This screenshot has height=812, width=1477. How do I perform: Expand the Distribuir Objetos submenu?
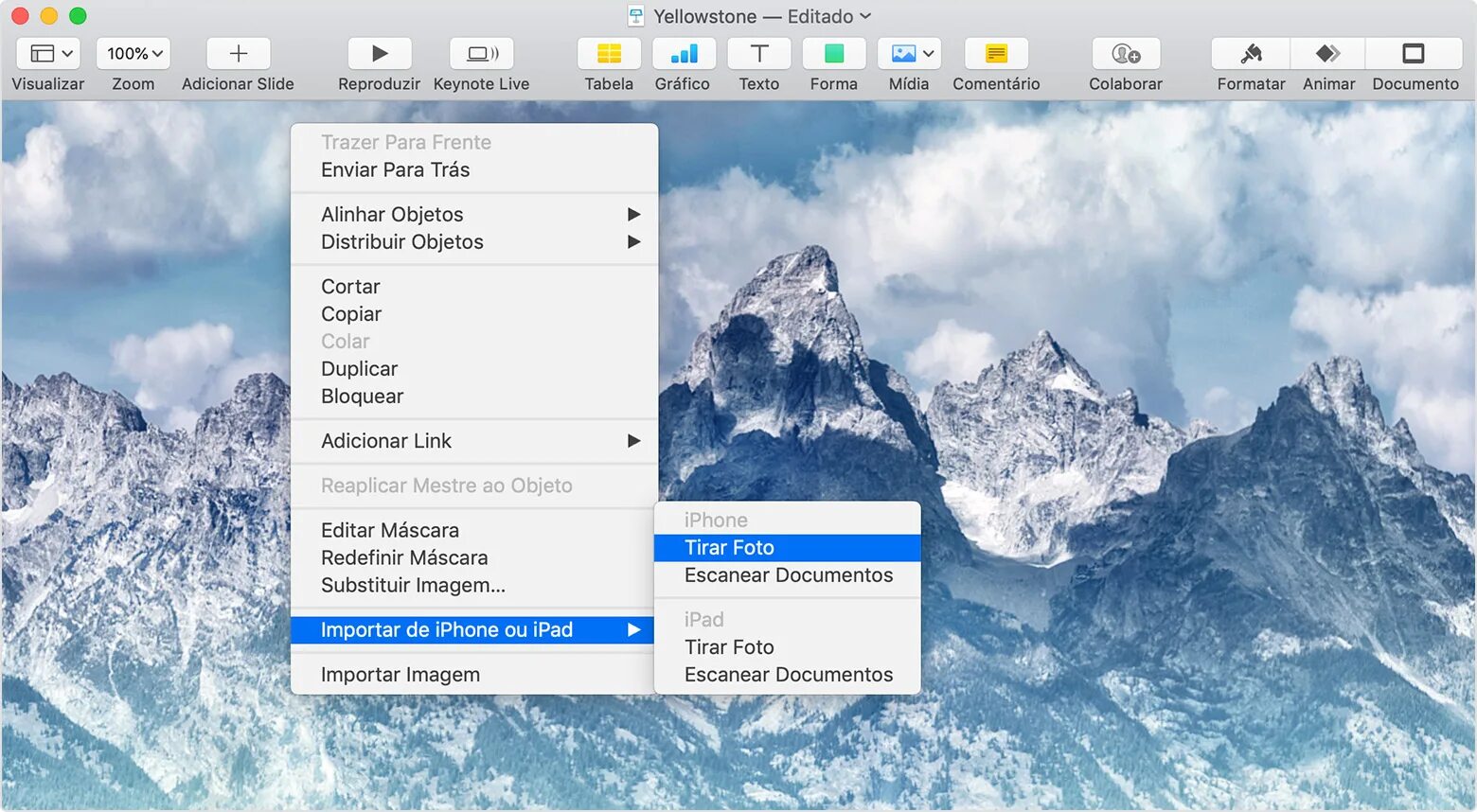click(474, 241)
